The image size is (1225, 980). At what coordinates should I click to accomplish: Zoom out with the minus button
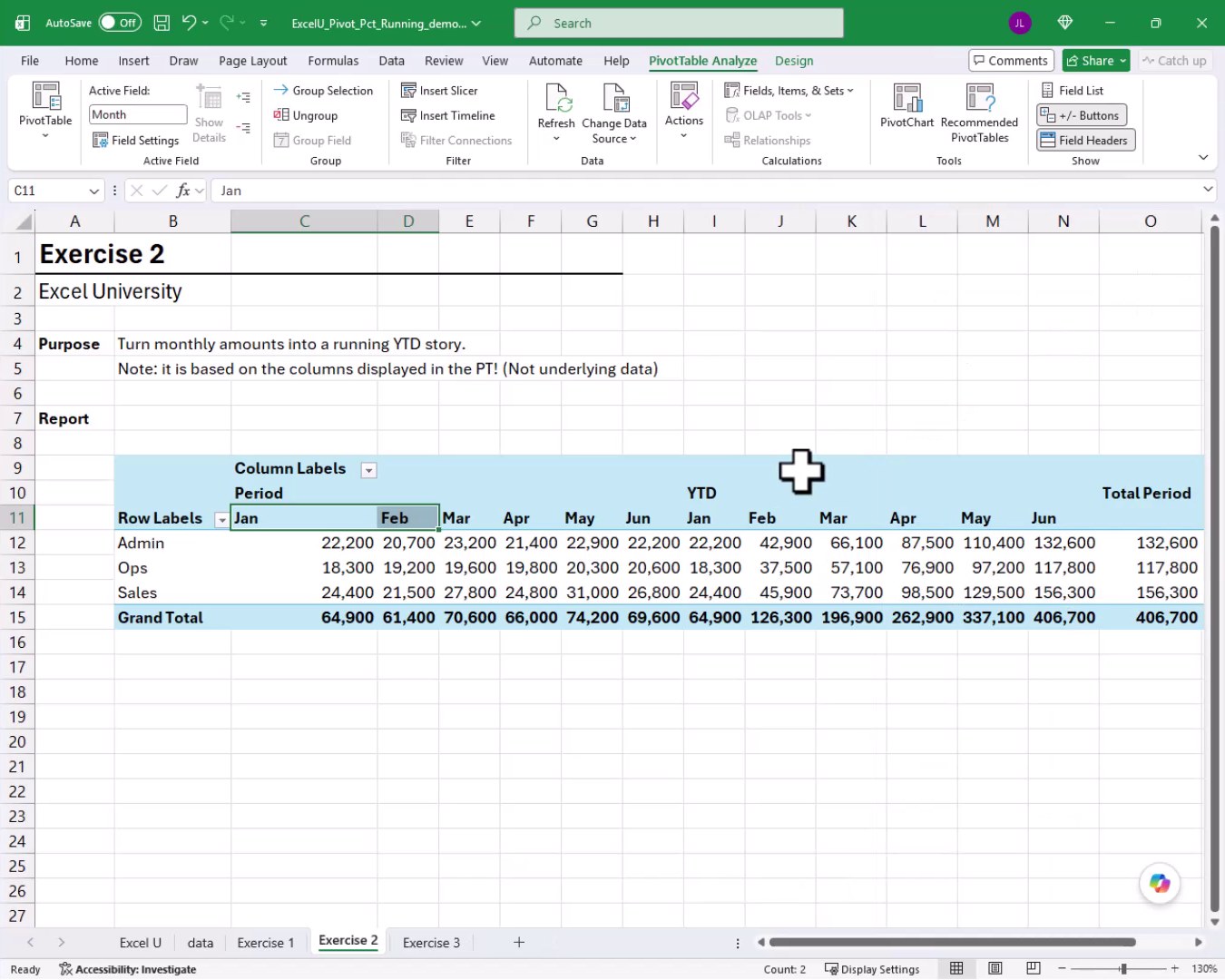1062,969
